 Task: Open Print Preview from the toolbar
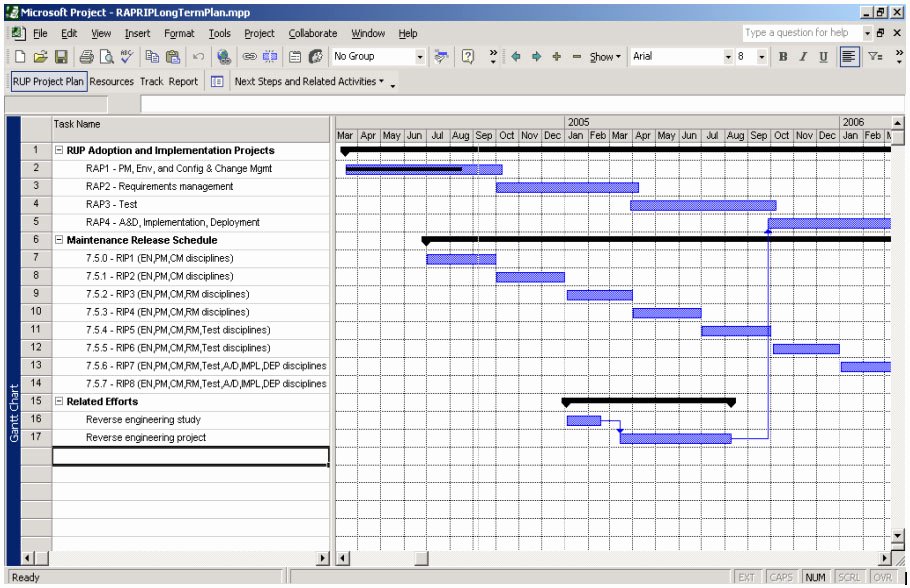(106, 56)
